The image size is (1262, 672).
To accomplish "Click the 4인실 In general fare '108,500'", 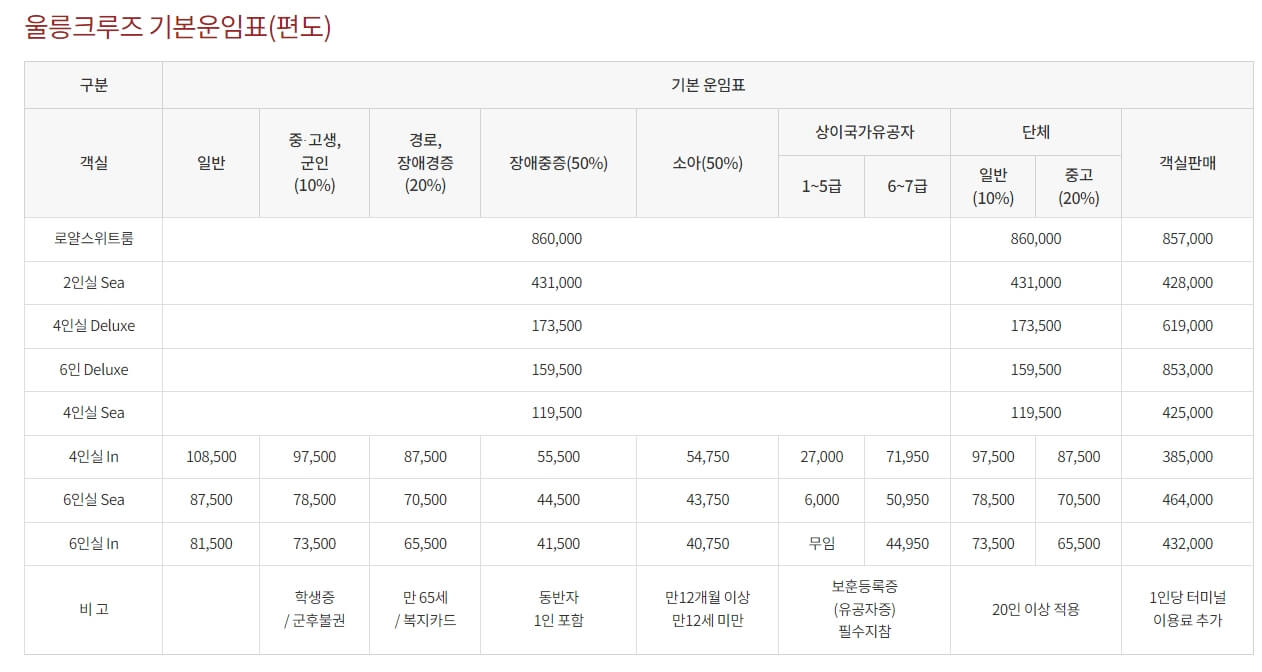I will [x=211, y=457].
